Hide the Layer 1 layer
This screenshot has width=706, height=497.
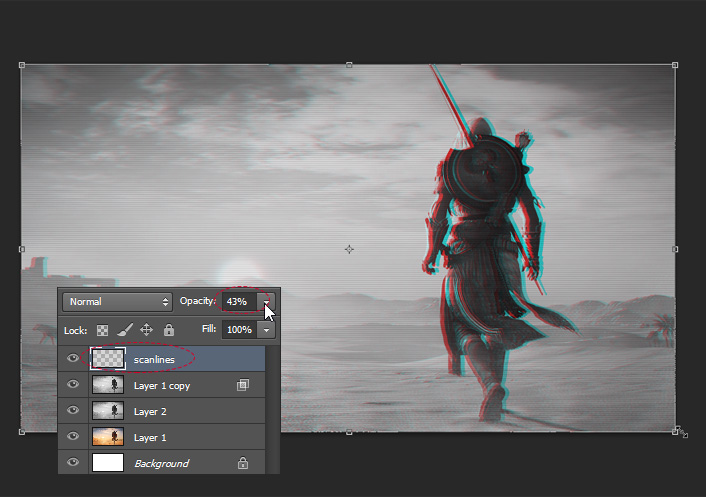pos(72,436)
